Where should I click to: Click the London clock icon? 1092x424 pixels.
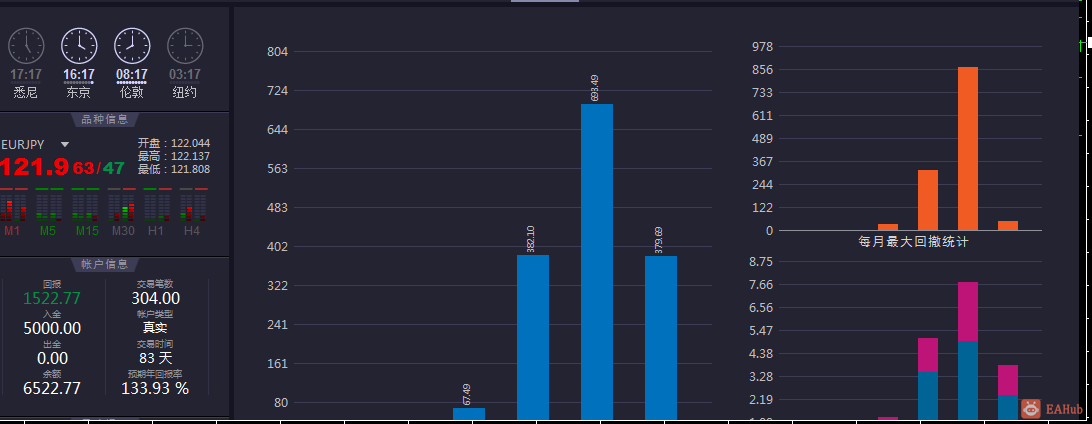tap(132, 46)
